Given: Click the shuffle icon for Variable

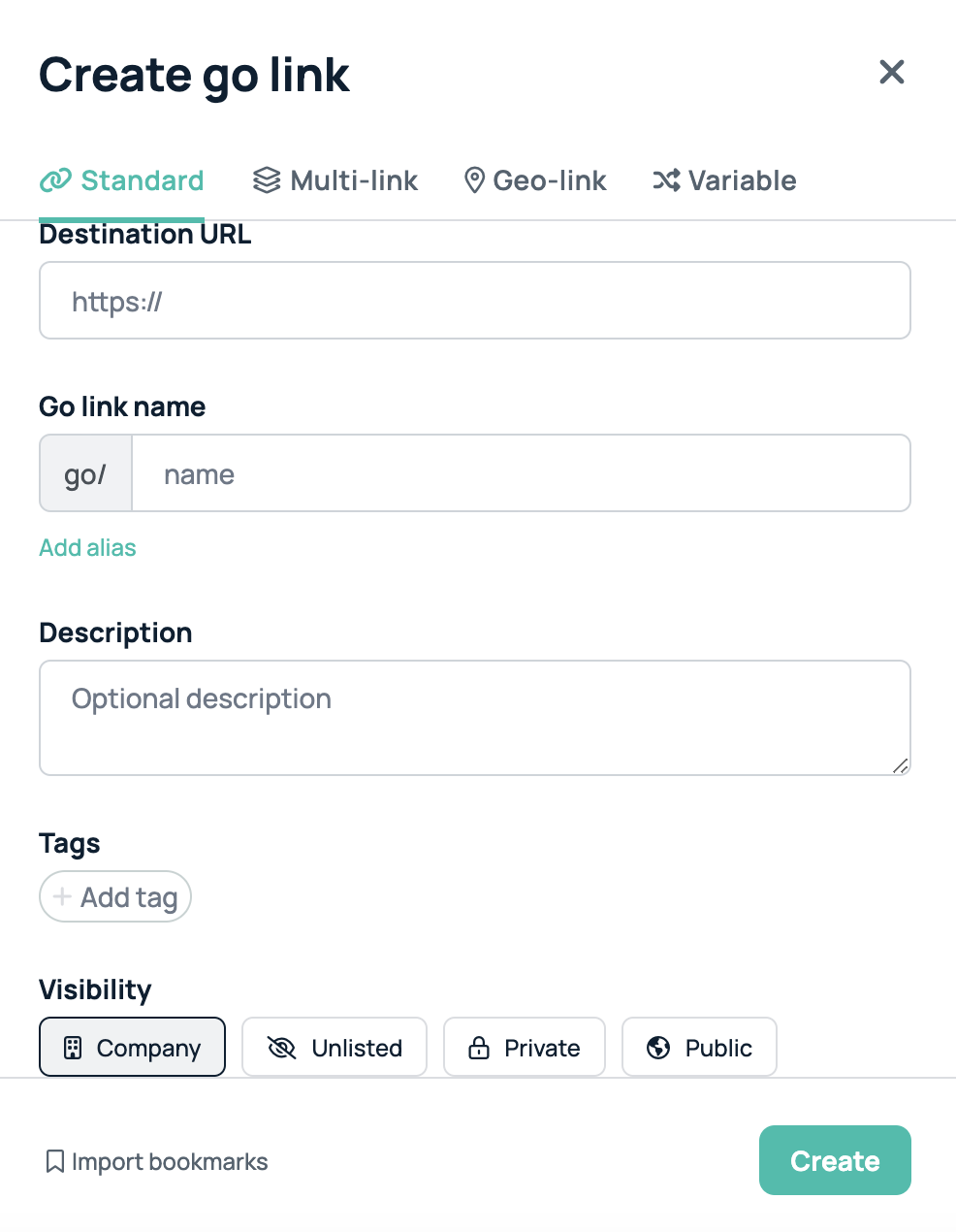Looking at the screenshot, I should [666, 180].
